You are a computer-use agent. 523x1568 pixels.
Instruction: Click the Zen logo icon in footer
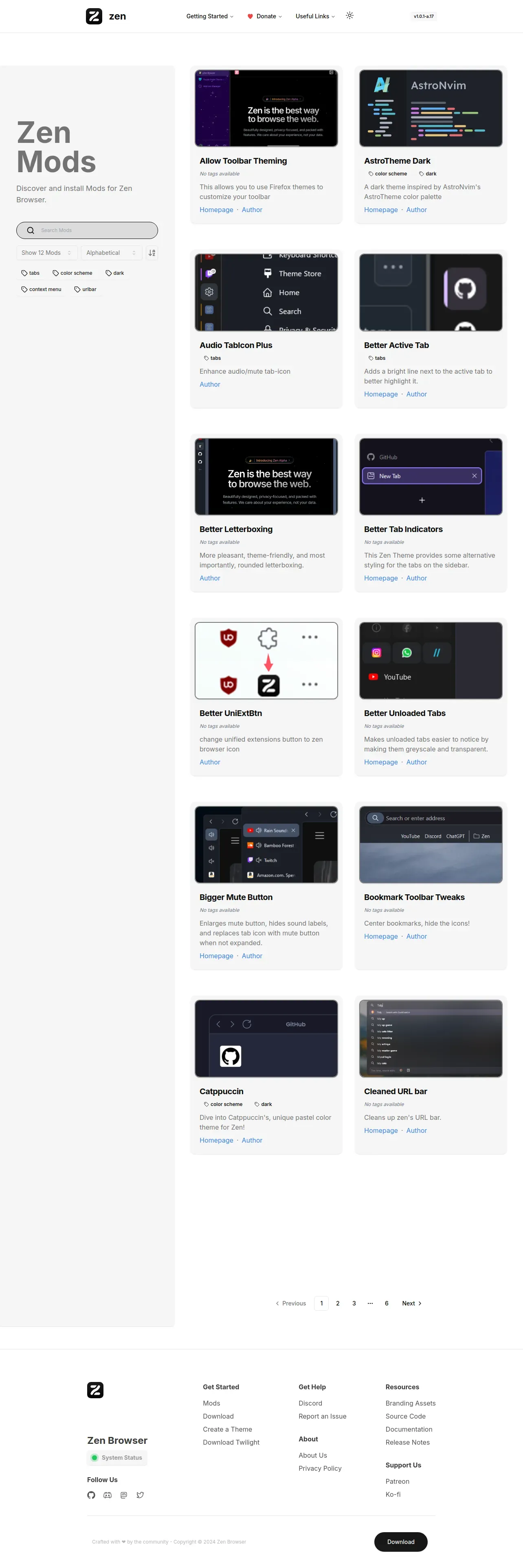pos(95,1390)
